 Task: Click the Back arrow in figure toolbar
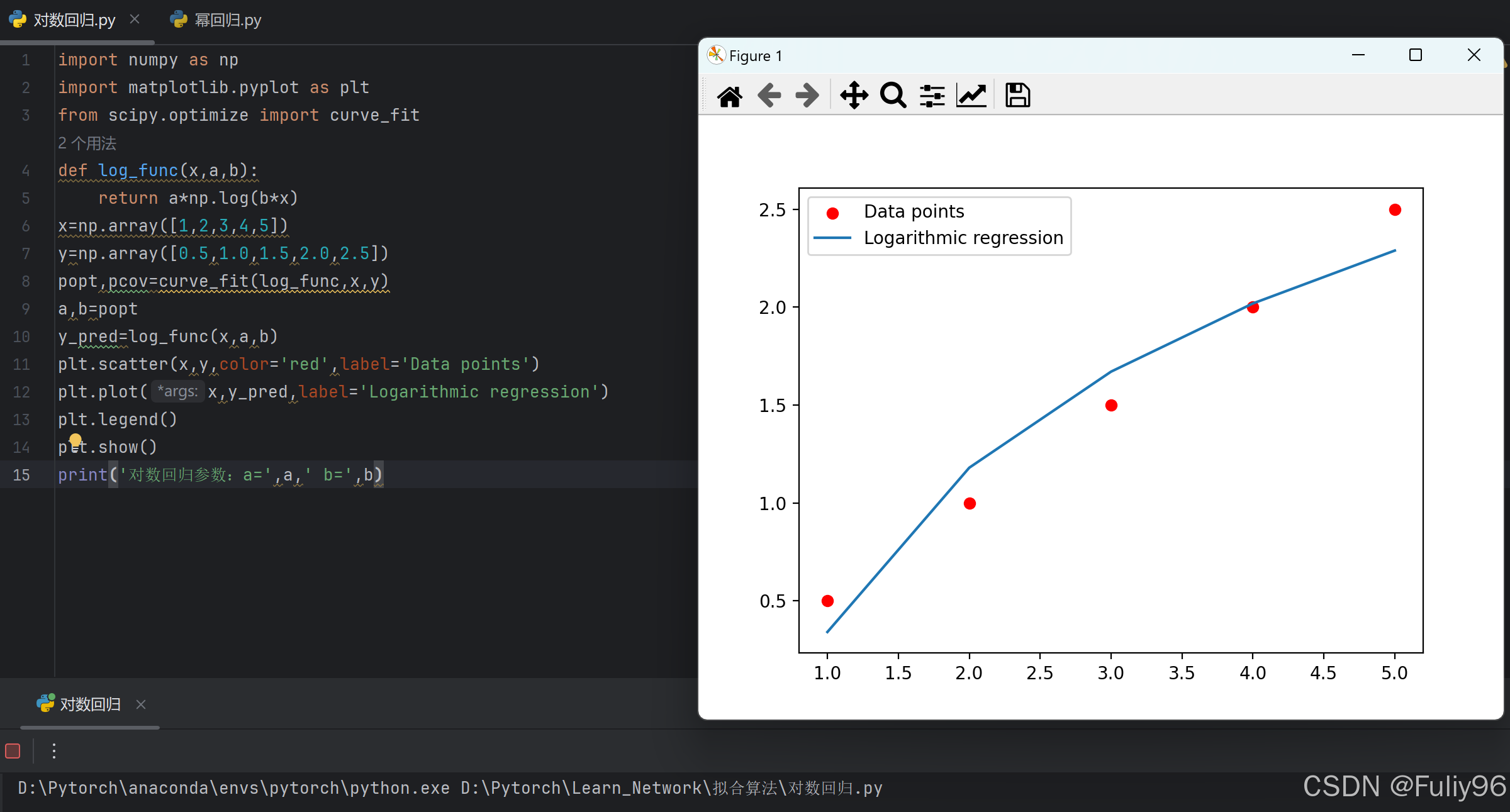click(x=769, y=96)
